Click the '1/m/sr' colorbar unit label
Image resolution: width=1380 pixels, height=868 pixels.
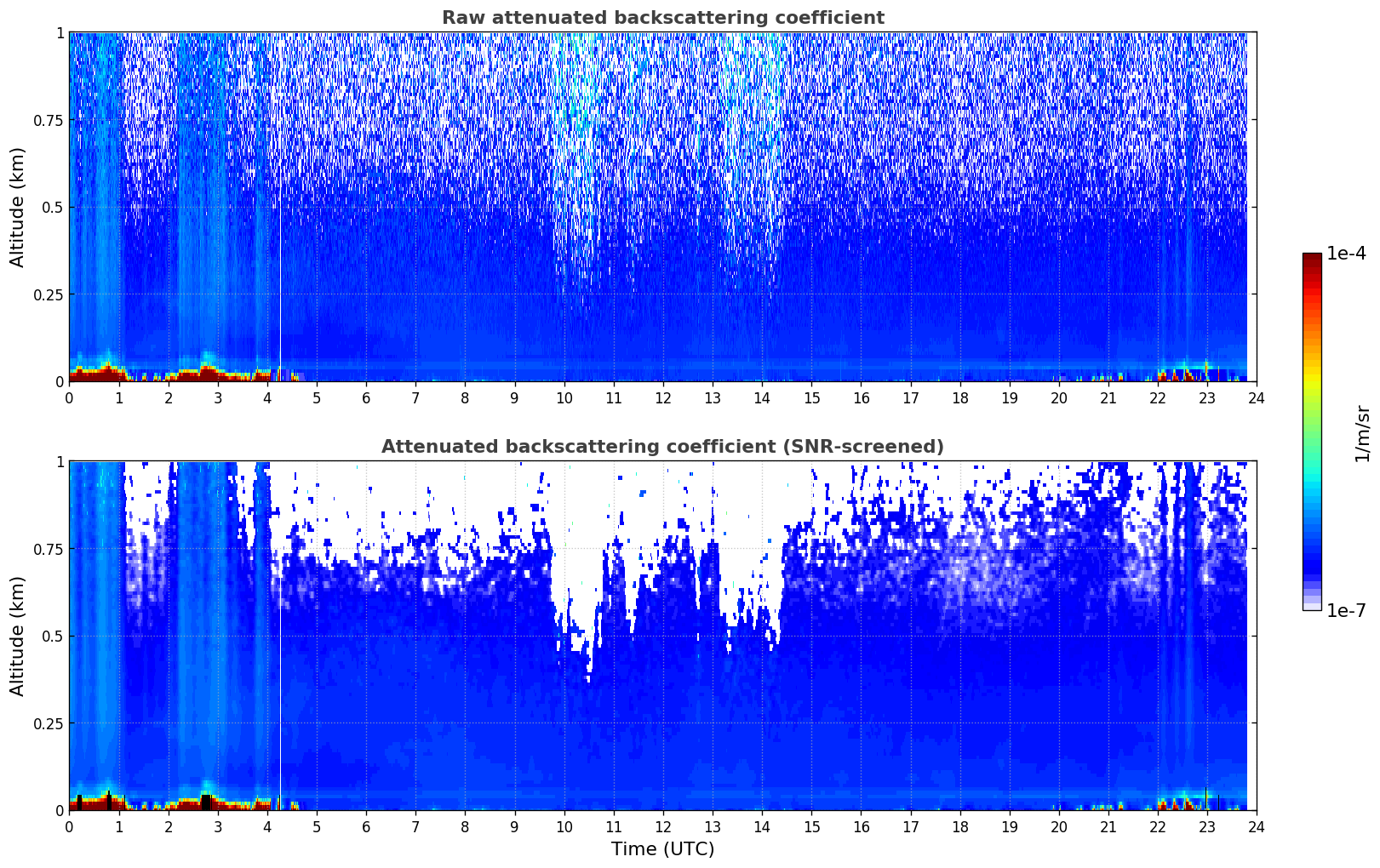pos(1362,433)
